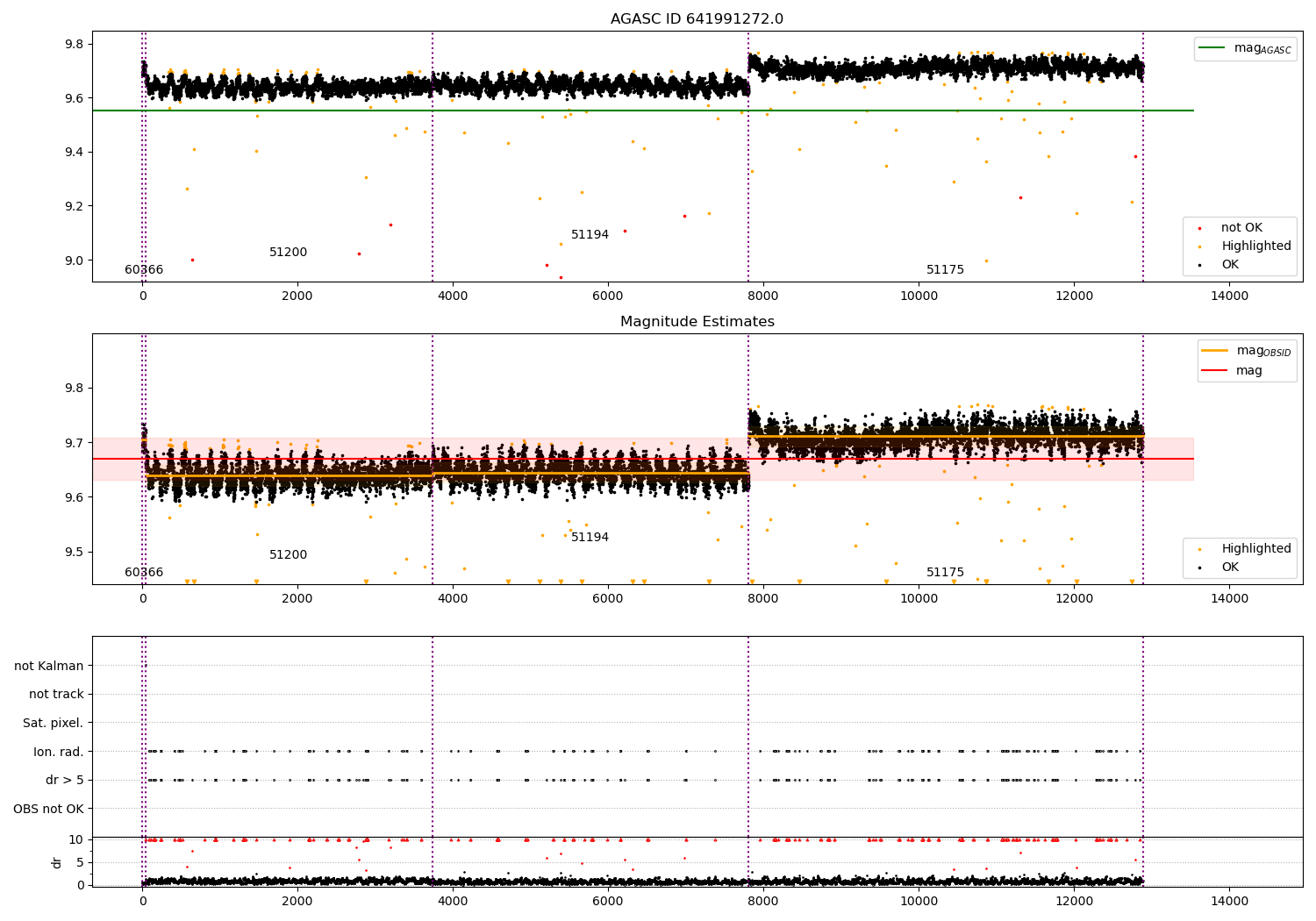Click the "dr > 5" axis label

pyautogui.click(x=65, y=781)
